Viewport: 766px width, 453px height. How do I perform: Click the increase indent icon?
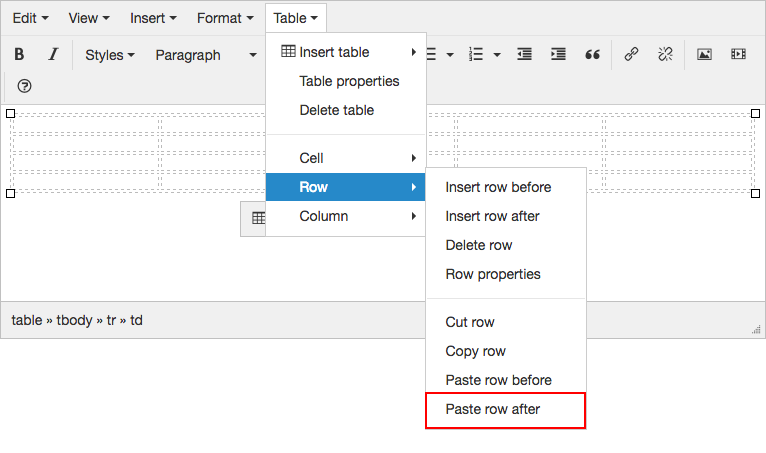coord(558,55)
